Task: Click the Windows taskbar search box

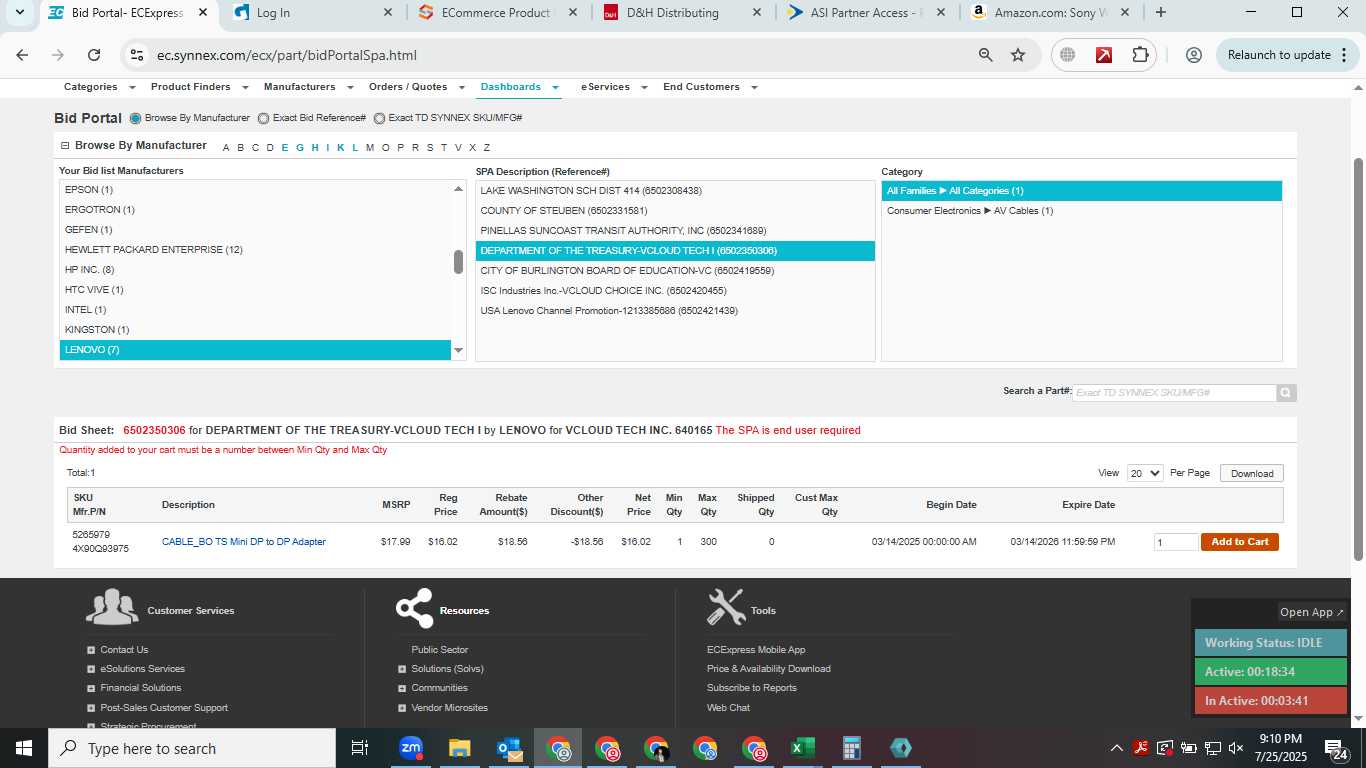Action: click(192, 748)
